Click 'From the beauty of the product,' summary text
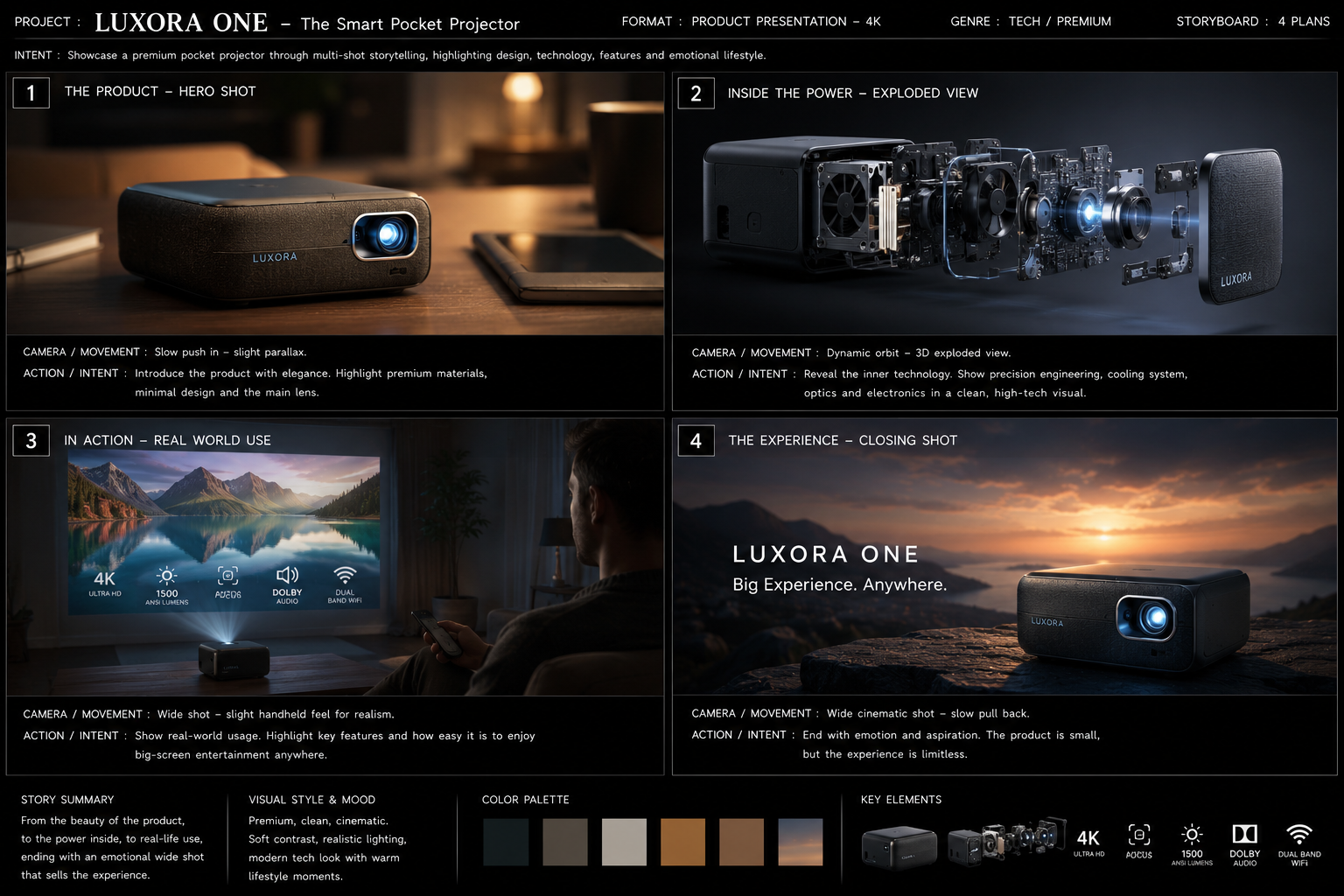The height and width of the screenshot is (896, 1344). (x=103, y=821)
